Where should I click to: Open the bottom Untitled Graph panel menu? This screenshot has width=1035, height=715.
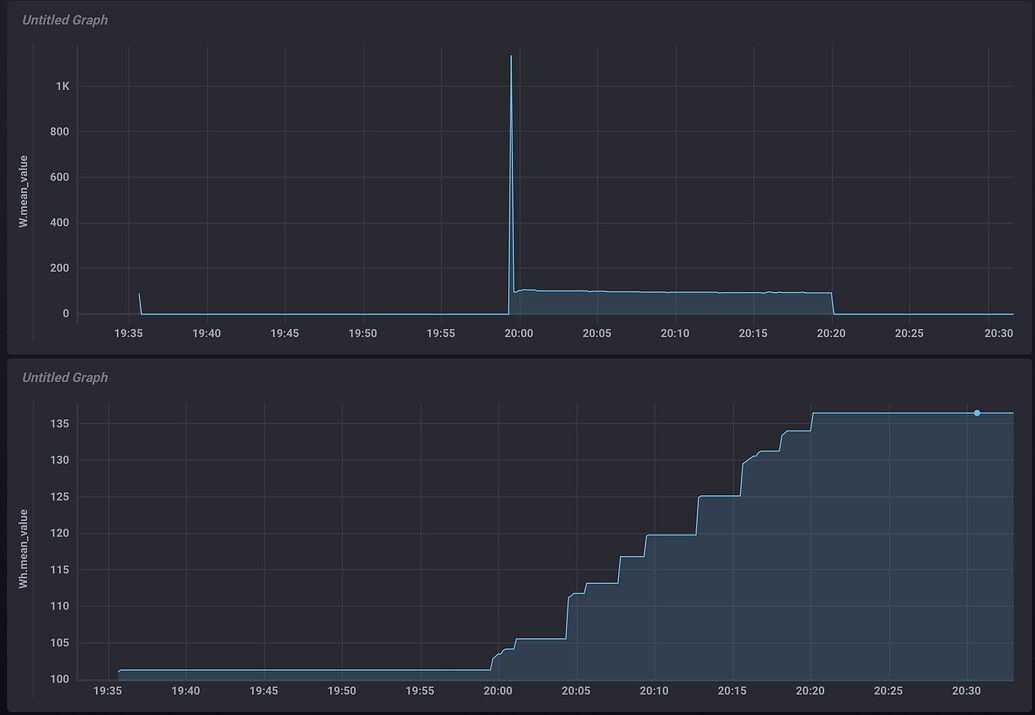tap(65, 377)
